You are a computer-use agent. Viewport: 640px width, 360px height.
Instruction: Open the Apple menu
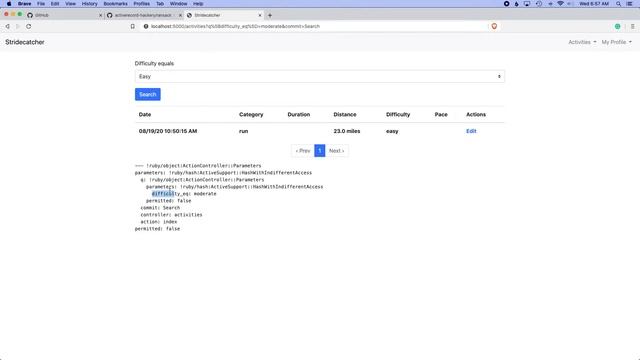tap(9, 4)
